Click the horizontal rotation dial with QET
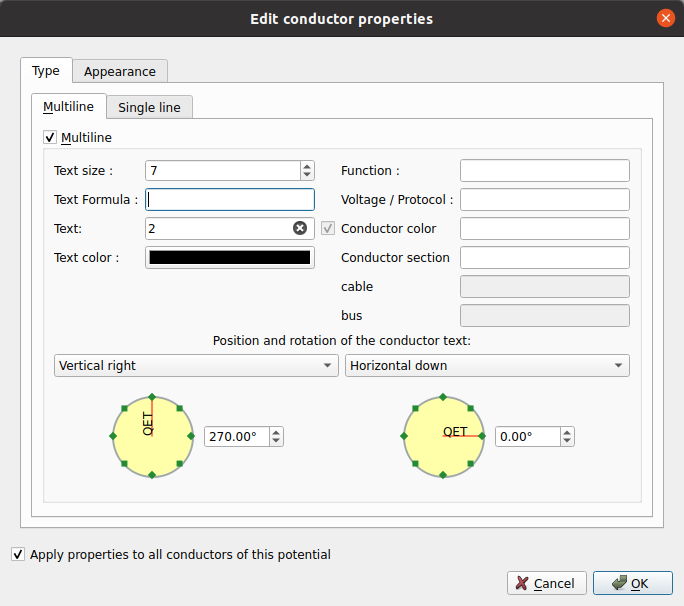 pyautogui.click(x=443, y=436)
